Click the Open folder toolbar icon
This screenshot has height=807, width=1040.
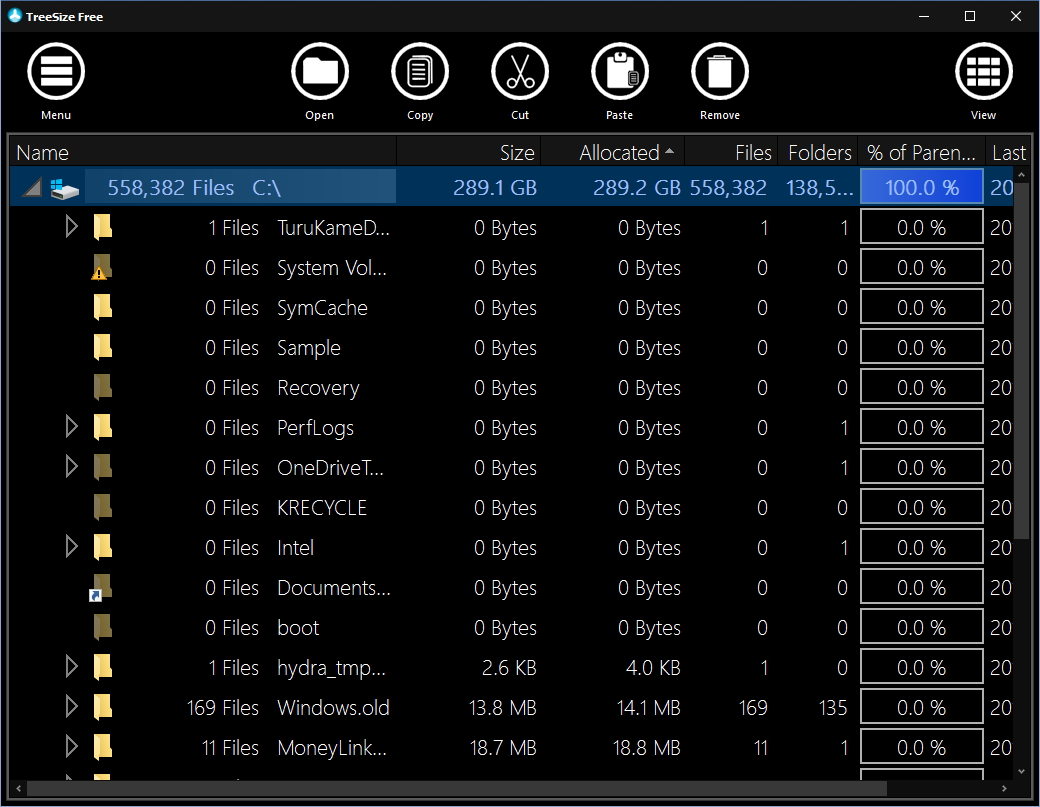[320, 72]
